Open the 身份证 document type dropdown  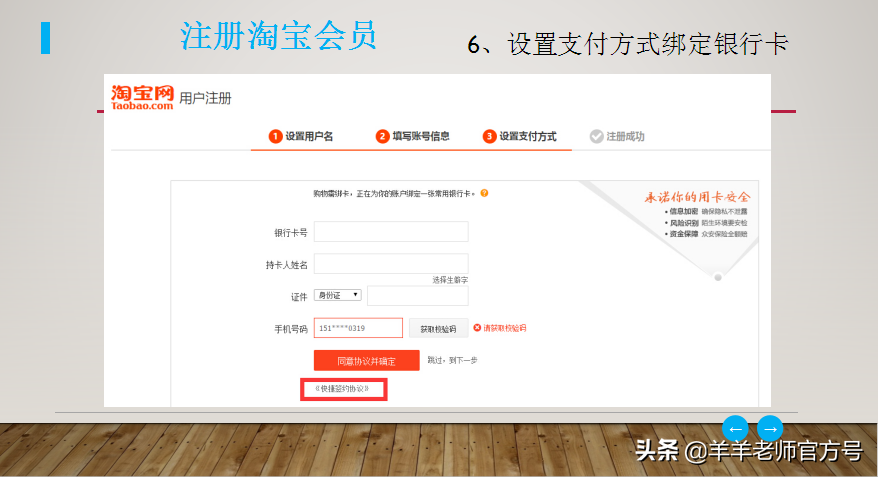[x=338, y=295]
